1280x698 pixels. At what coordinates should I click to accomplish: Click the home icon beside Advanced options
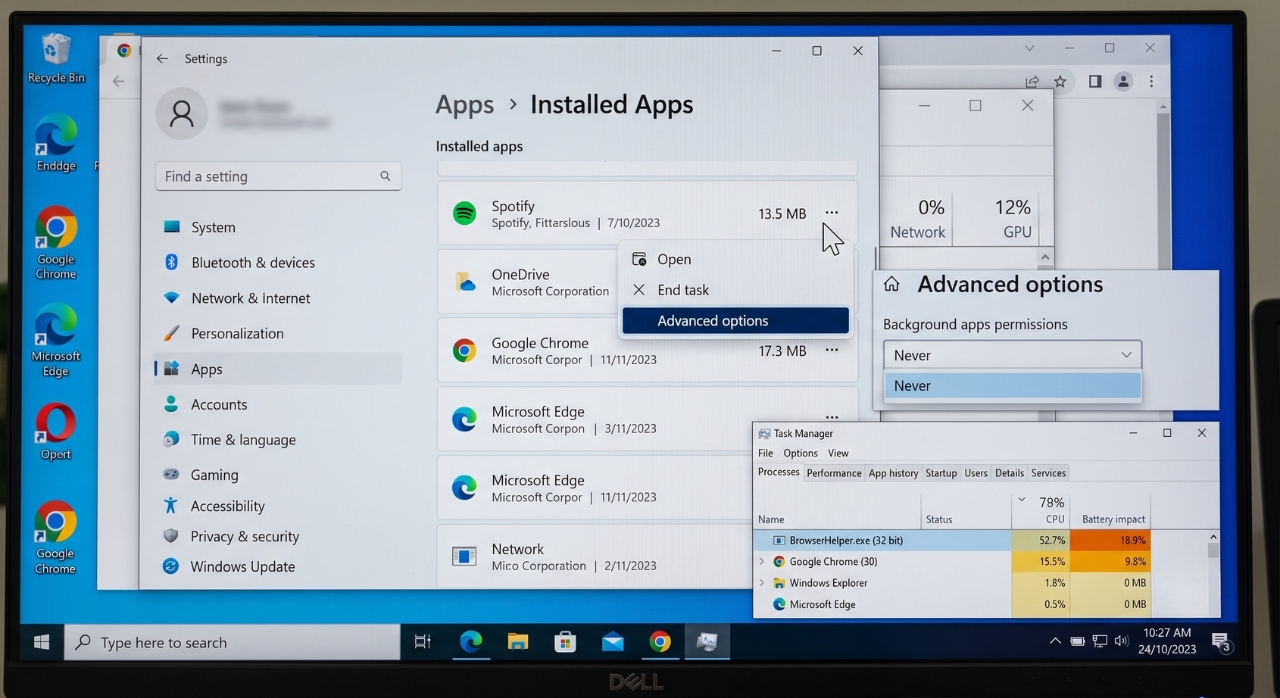[892, 284]
